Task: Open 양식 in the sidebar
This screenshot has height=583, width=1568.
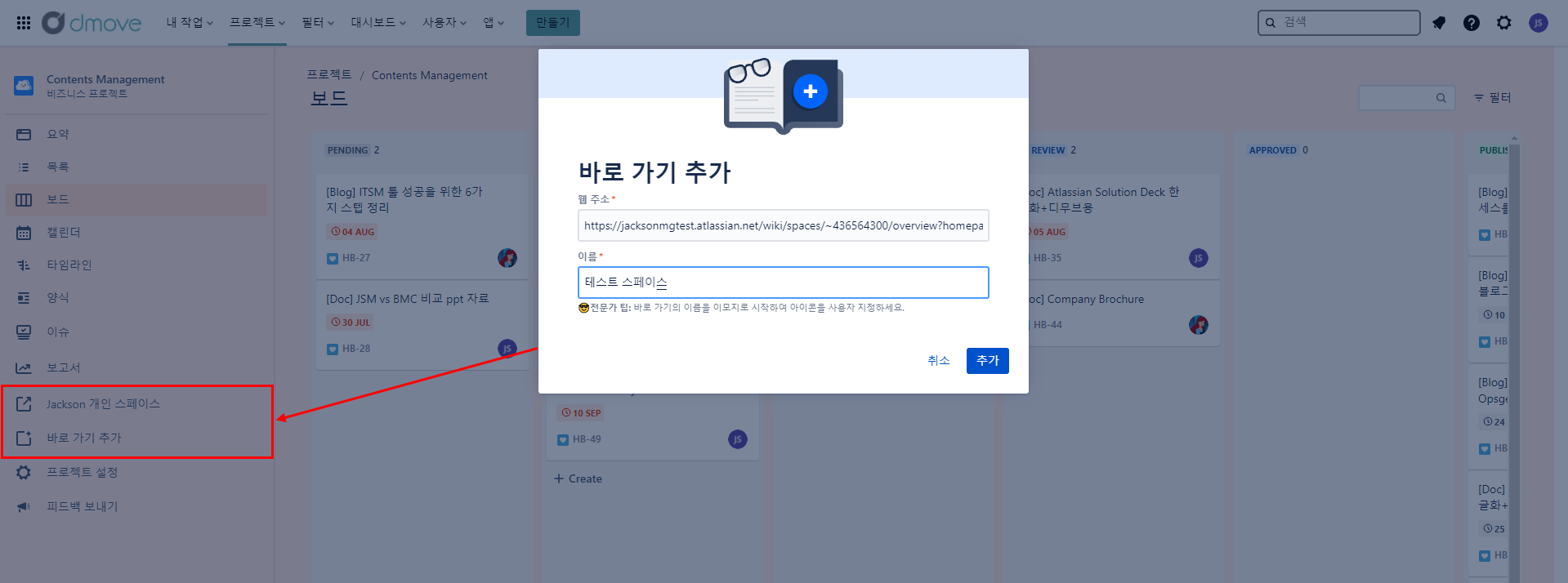Action: pyautogui.click(x=136, y=297)
